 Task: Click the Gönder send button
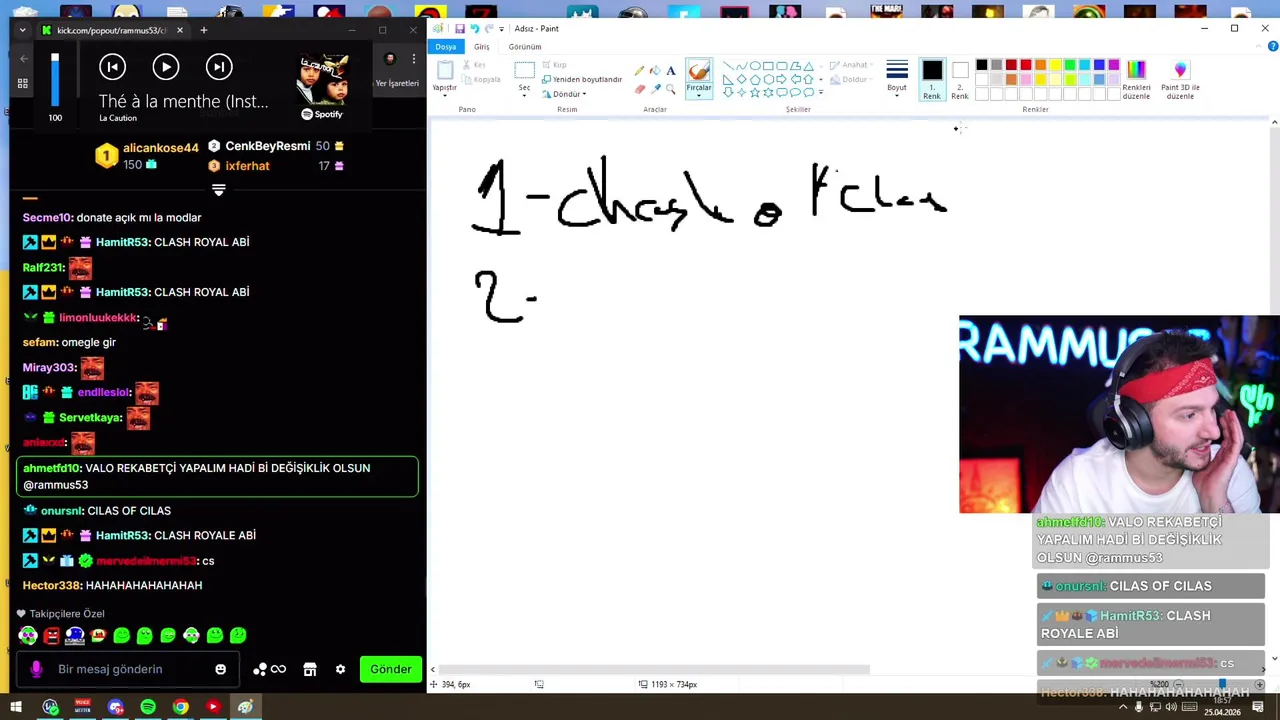point(391,669)
